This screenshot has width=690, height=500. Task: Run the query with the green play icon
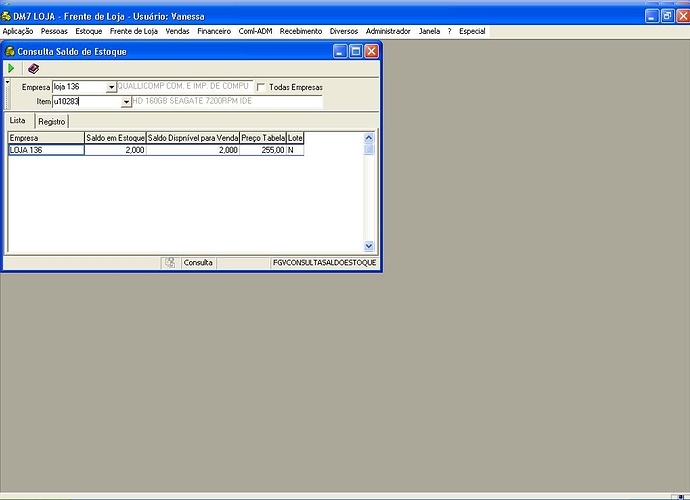pyautogui.click(x=11, y=68)
